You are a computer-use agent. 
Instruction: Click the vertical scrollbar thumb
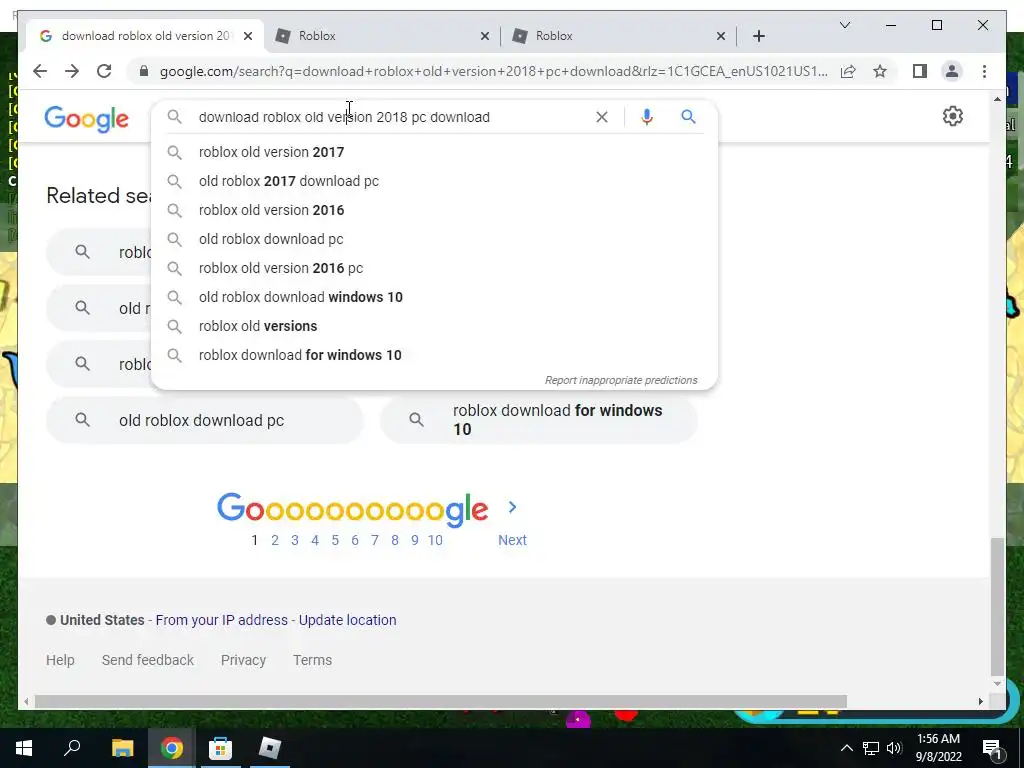997,607
